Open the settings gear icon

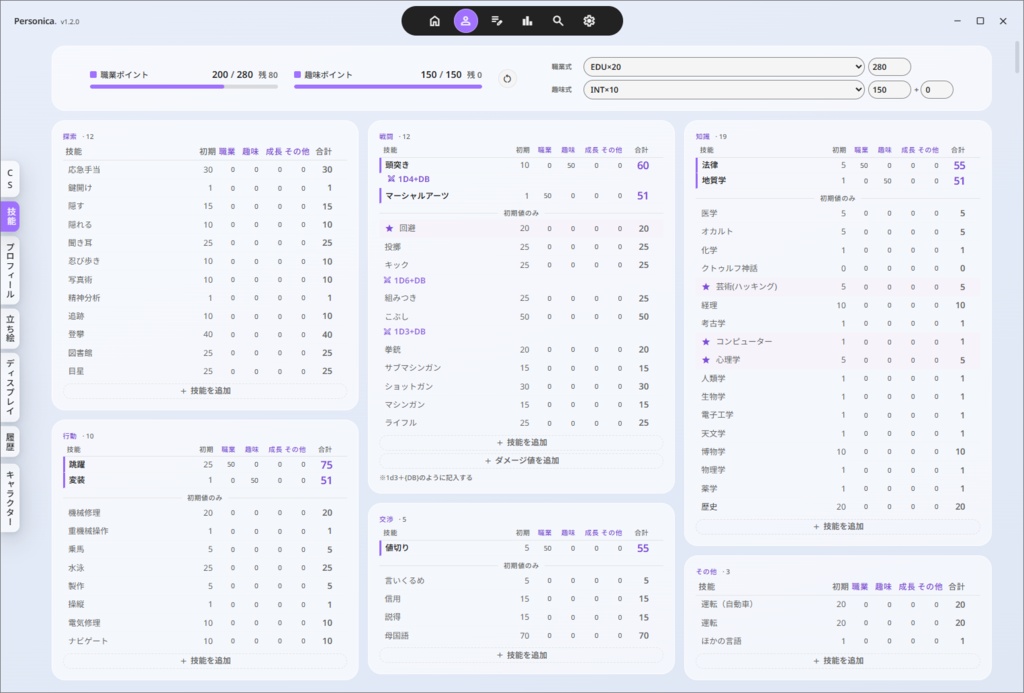coord(589,21)
